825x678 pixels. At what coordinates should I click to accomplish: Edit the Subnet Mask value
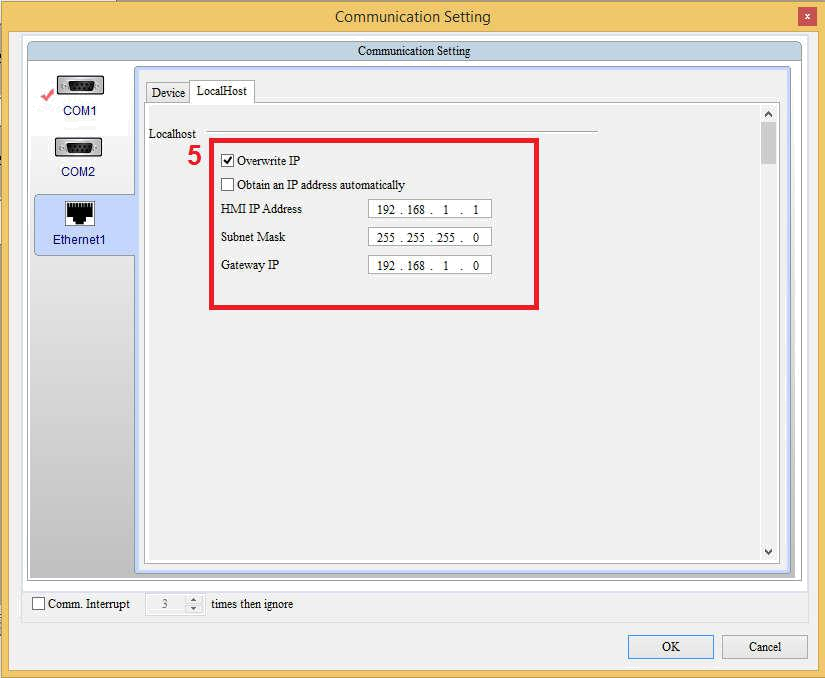tap(429, 237)
